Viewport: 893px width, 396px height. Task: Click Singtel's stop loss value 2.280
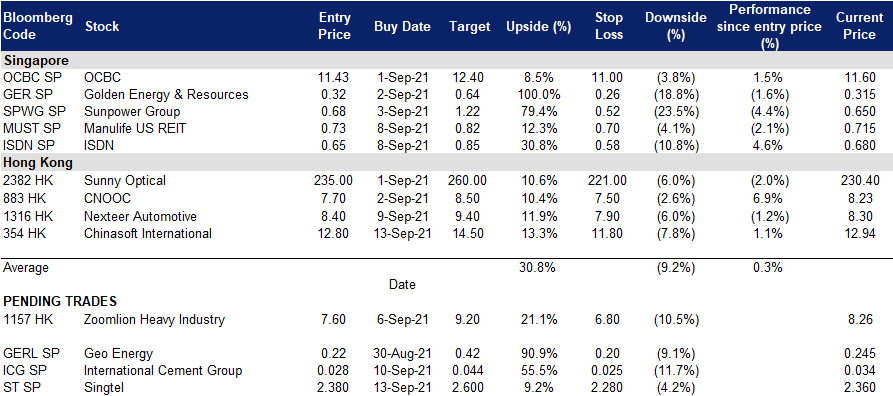click(608, 389)
